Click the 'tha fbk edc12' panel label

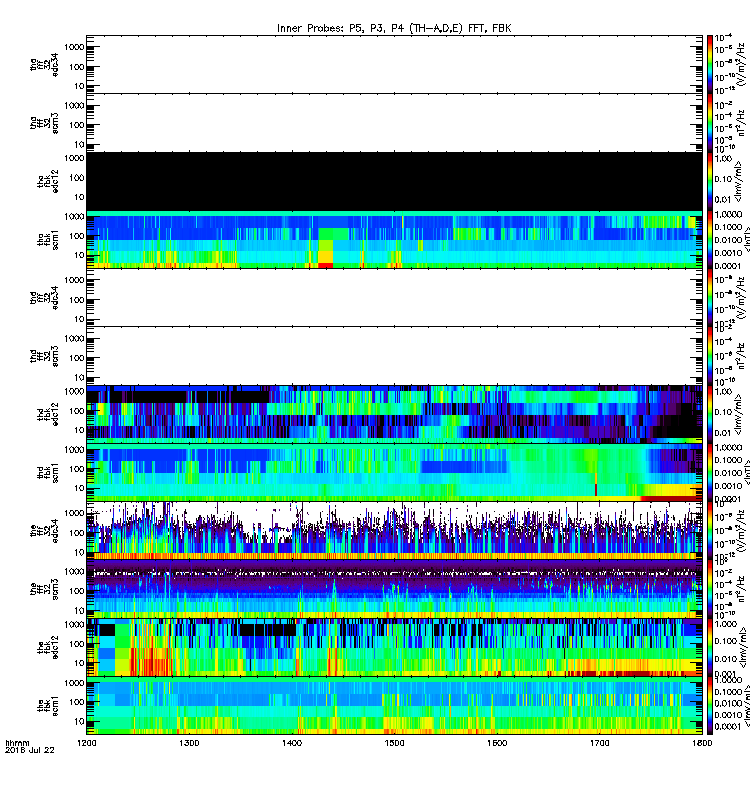[48, 181]
